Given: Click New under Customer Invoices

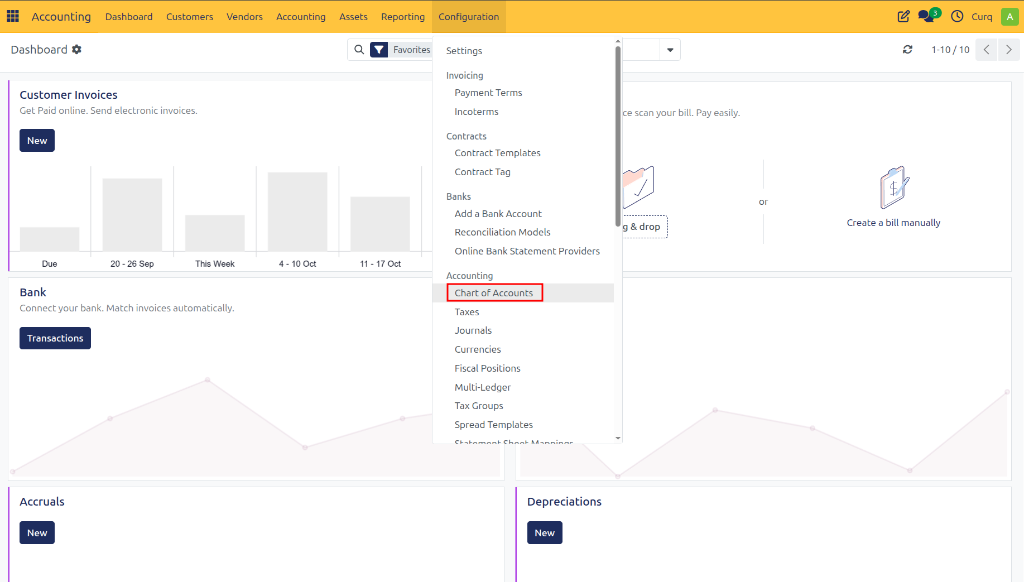Looking at the screenshot, I should (x=37, y=140).
